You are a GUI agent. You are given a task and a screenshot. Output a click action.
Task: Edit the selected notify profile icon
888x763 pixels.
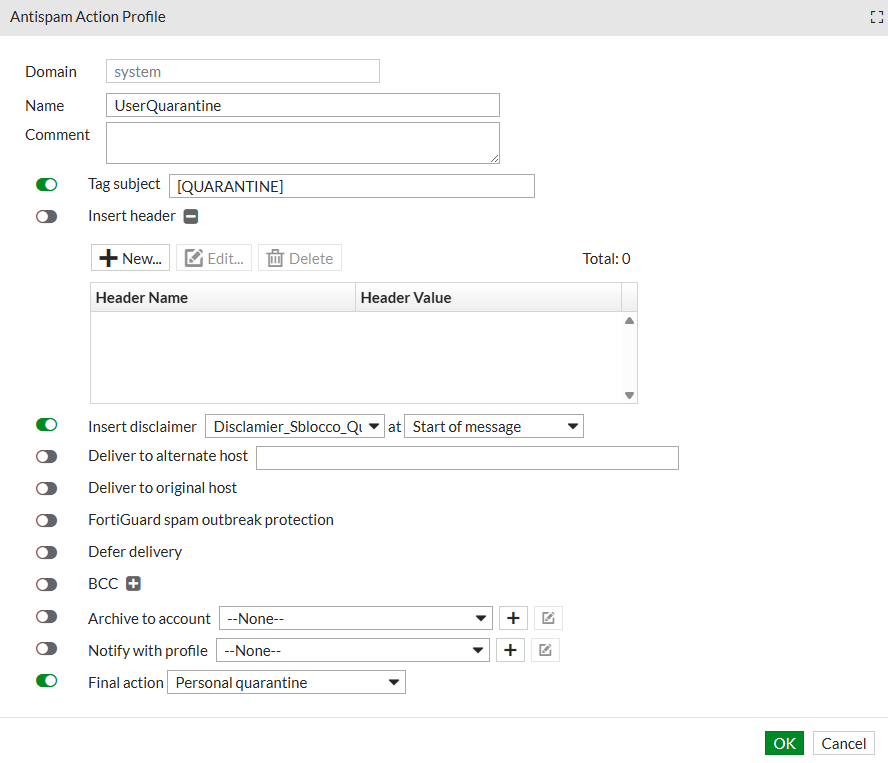pyautogui.click(x=545, y=650)
